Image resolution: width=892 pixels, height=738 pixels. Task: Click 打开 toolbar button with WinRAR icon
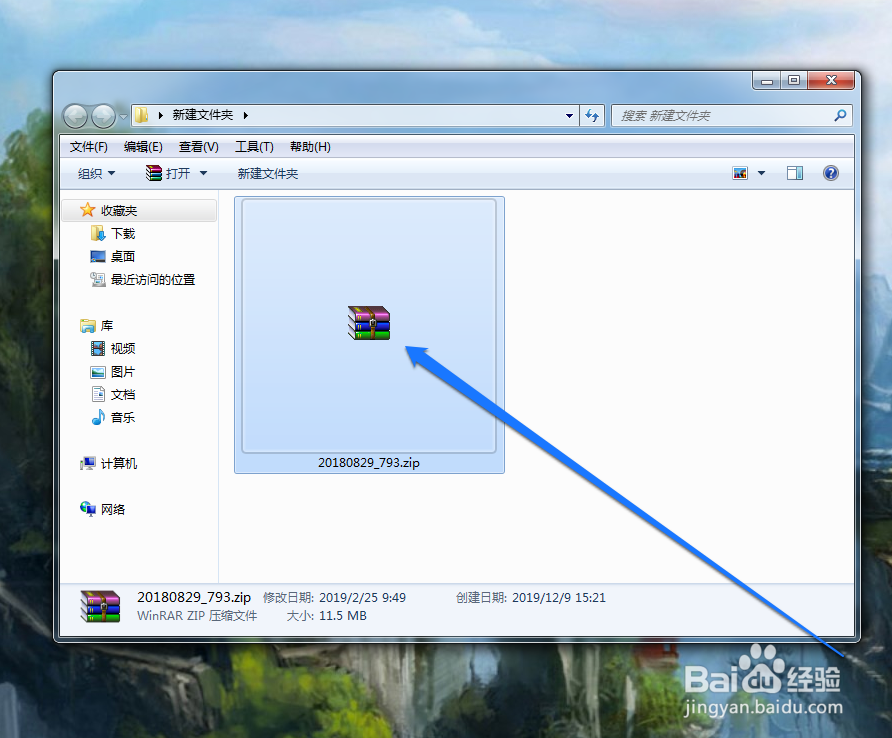point(168,173)
